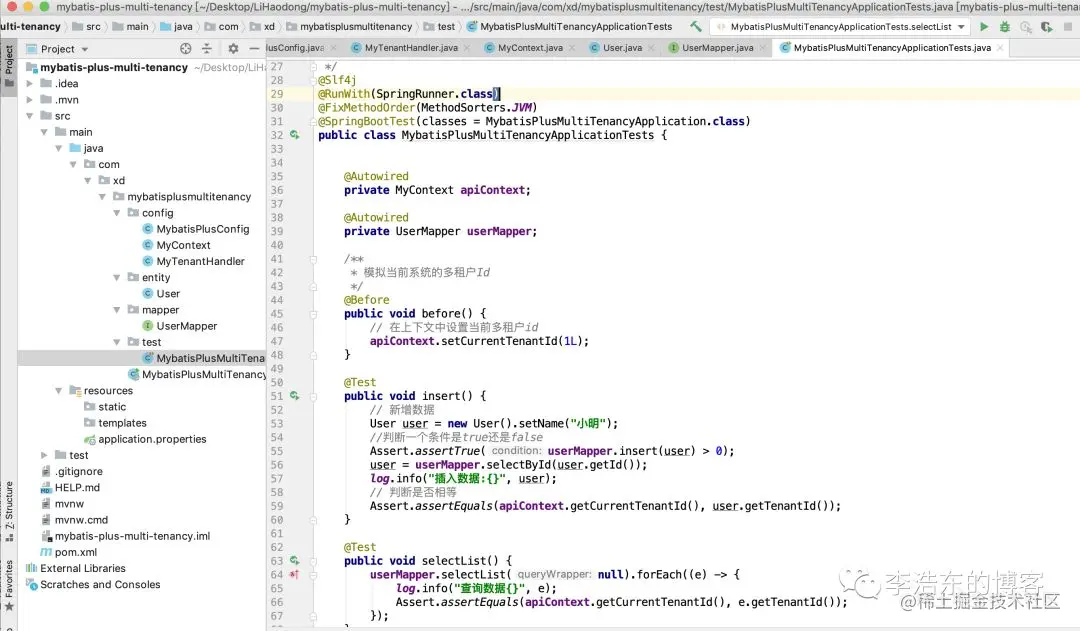
Task: Click line number 47 gutter to set breakpoint
Action: 277,342
